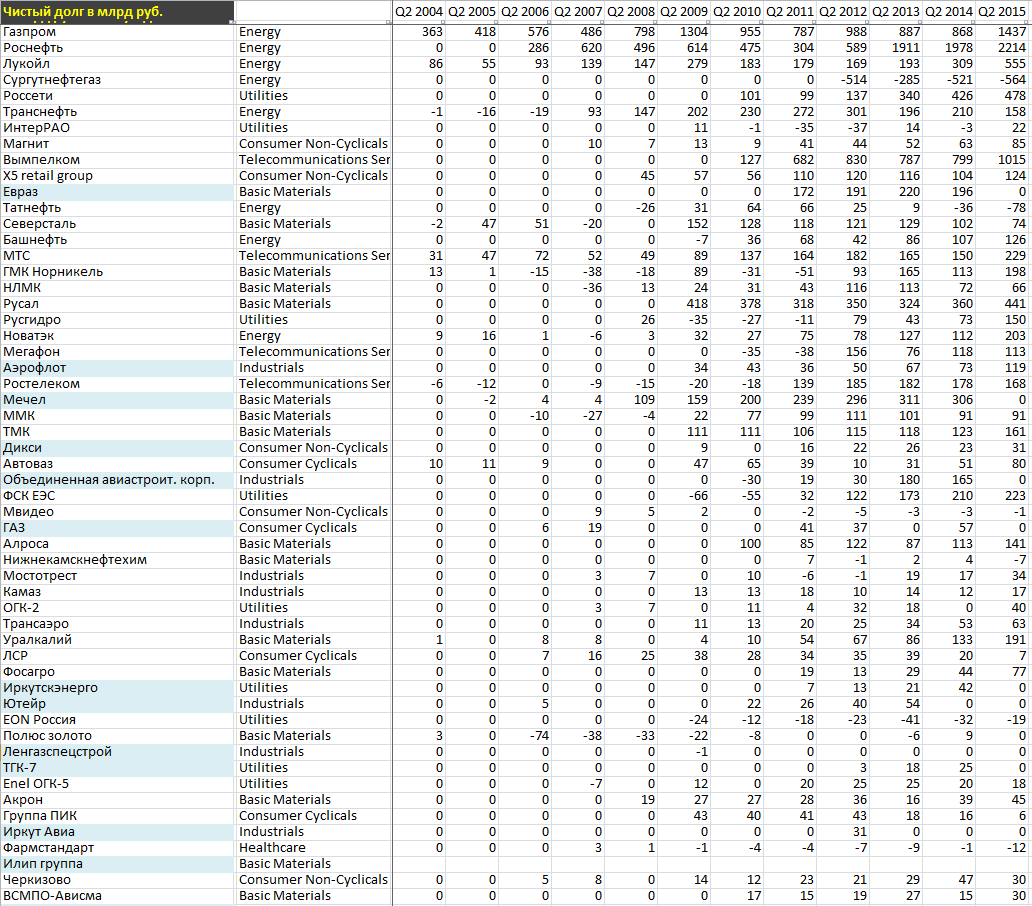
Task: Select the Газпром row name cell
Action: tap(117, 32)
